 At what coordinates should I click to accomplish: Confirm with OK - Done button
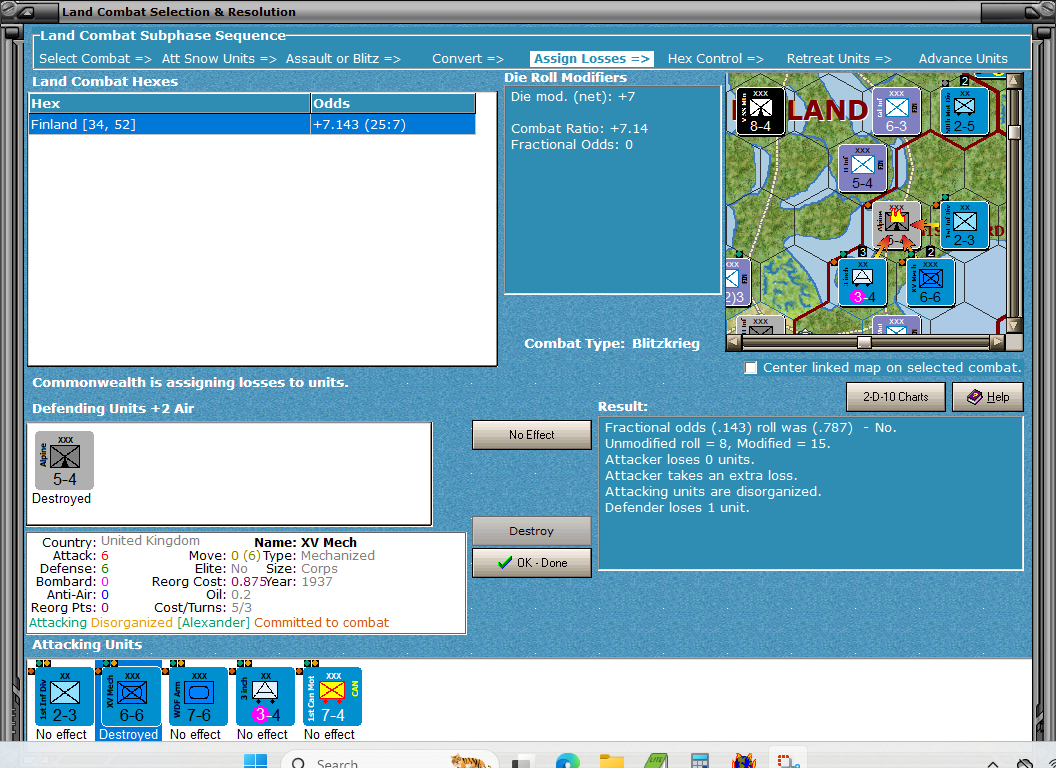pyautogui.click(x=531, y=563)
